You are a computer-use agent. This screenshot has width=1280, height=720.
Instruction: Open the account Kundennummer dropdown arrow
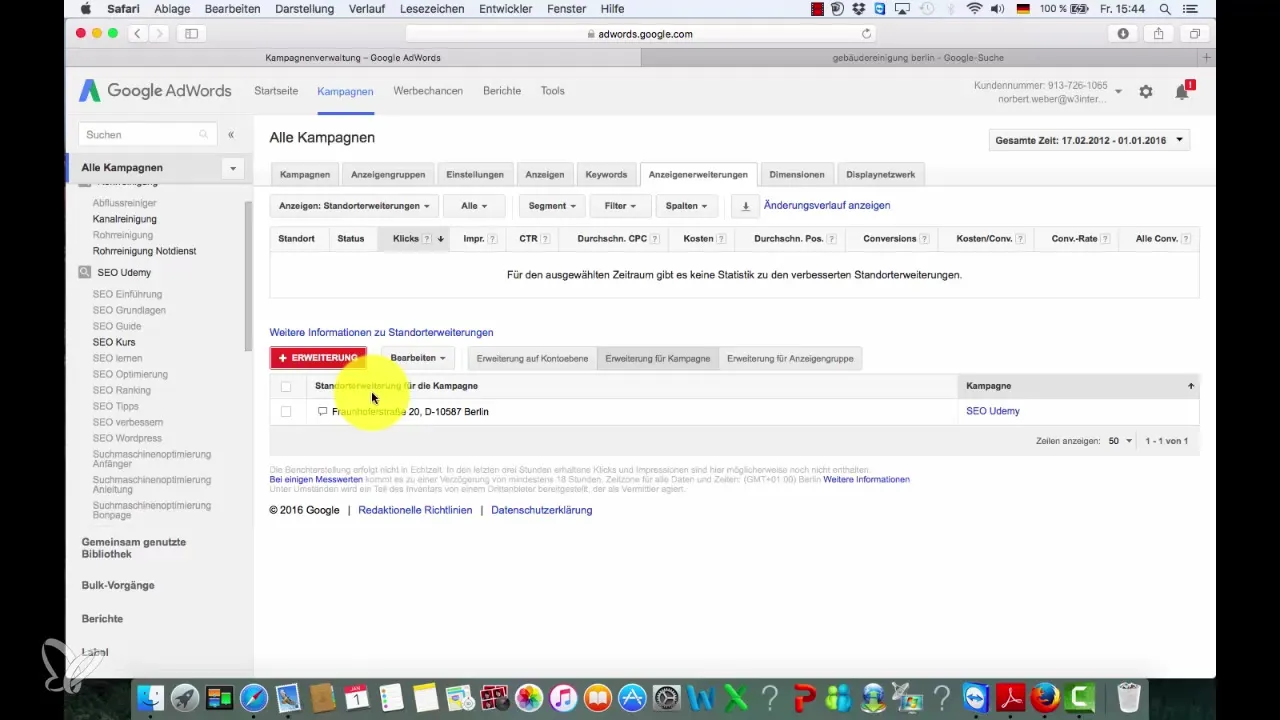[1118, 92]
